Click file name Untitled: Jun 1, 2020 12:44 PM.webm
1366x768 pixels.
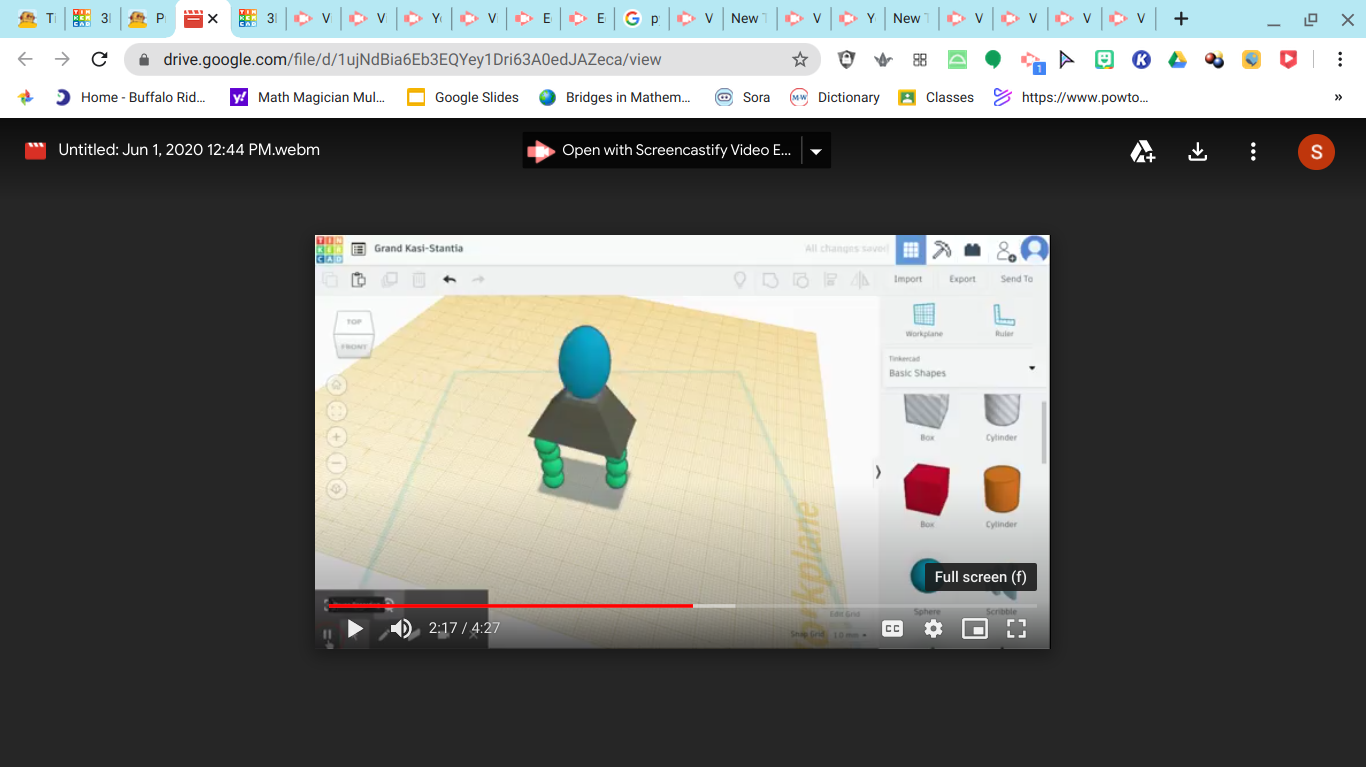tap(189, 150)
